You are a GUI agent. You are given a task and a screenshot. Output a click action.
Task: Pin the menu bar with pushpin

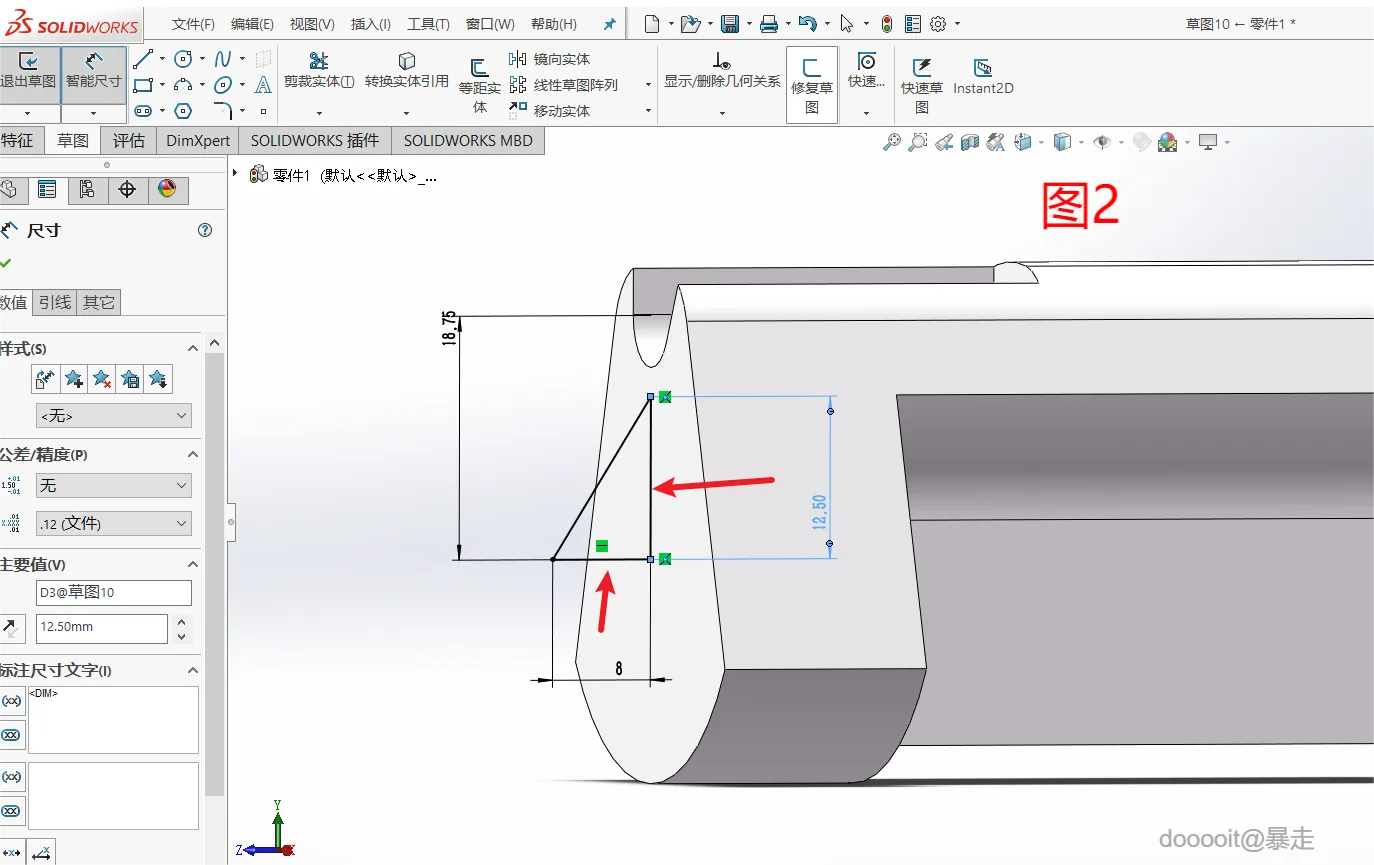tap(610, 24)
